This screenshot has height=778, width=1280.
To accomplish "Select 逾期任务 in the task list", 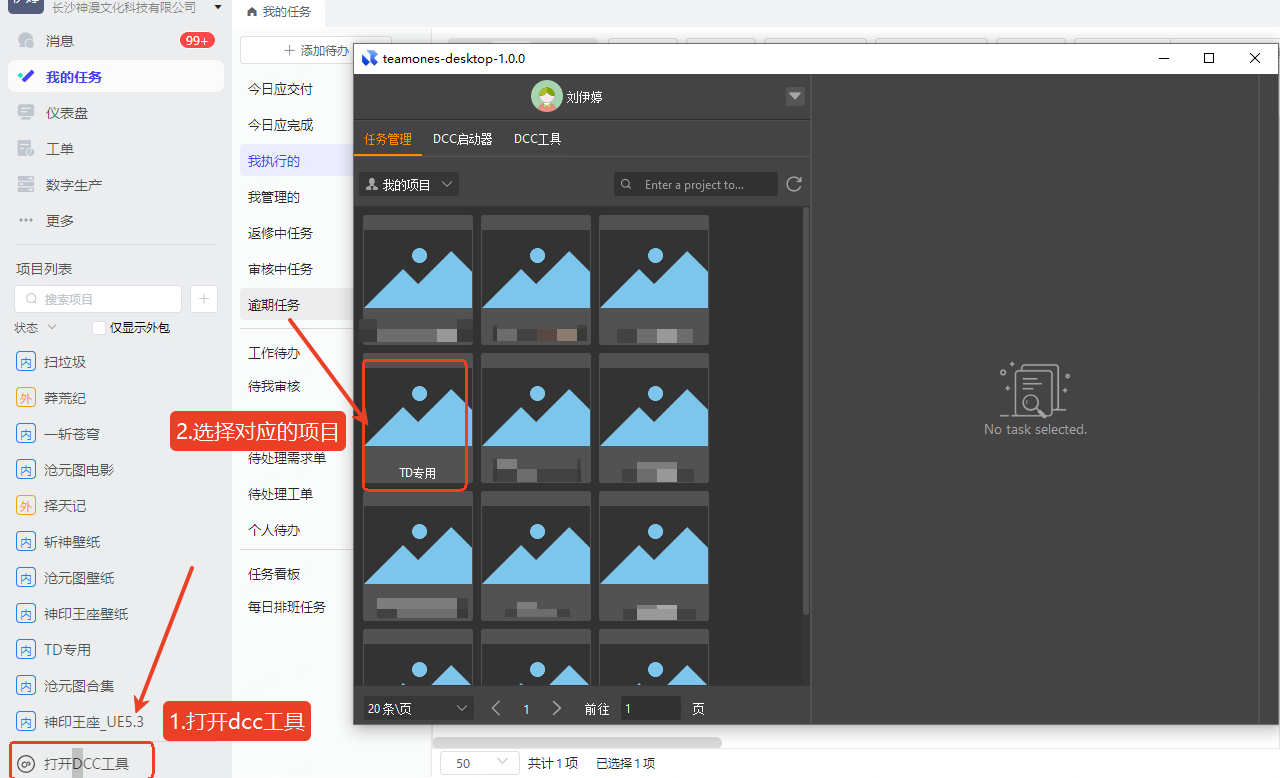I will [x=274, y=305].
